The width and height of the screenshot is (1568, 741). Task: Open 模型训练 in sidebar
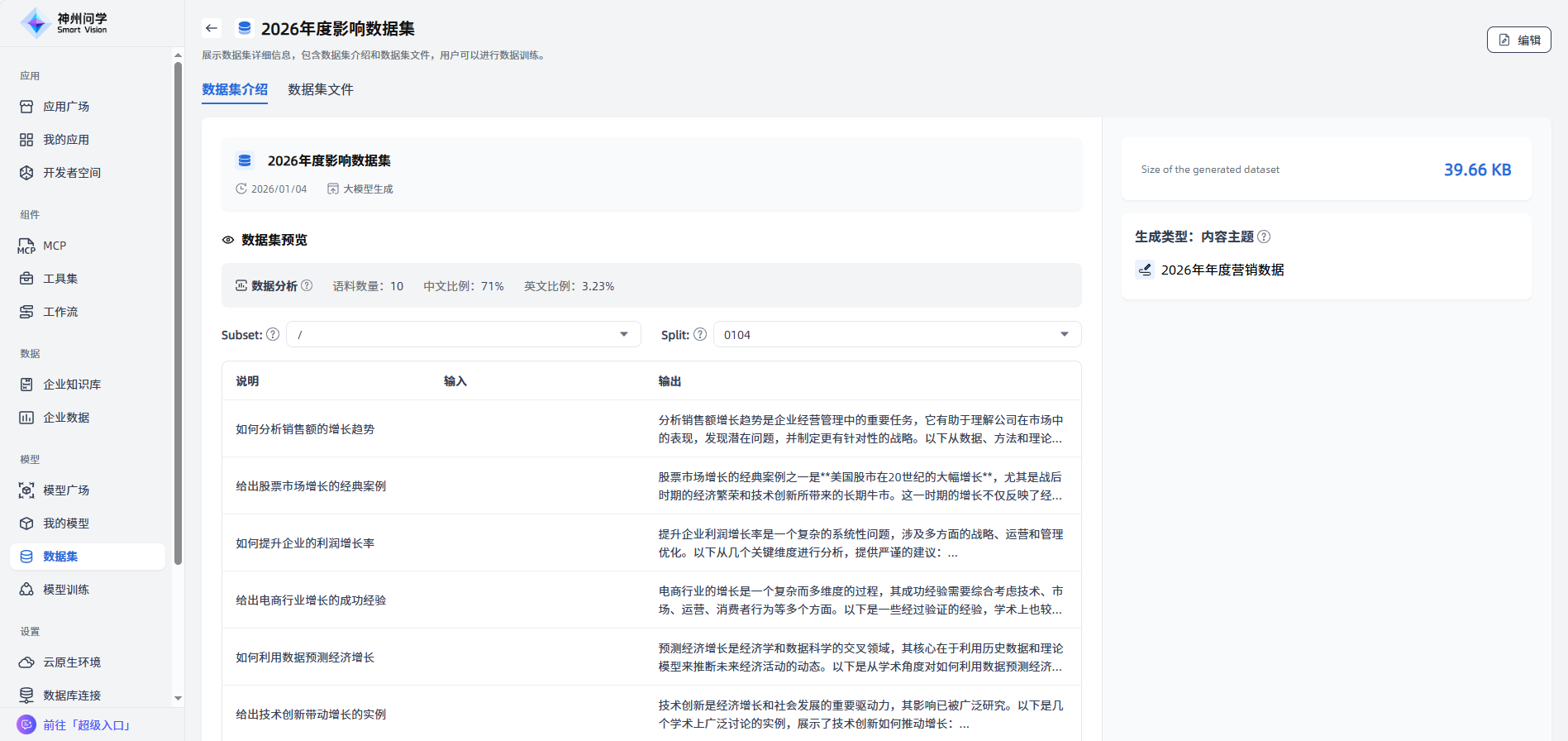pos(65,590)
